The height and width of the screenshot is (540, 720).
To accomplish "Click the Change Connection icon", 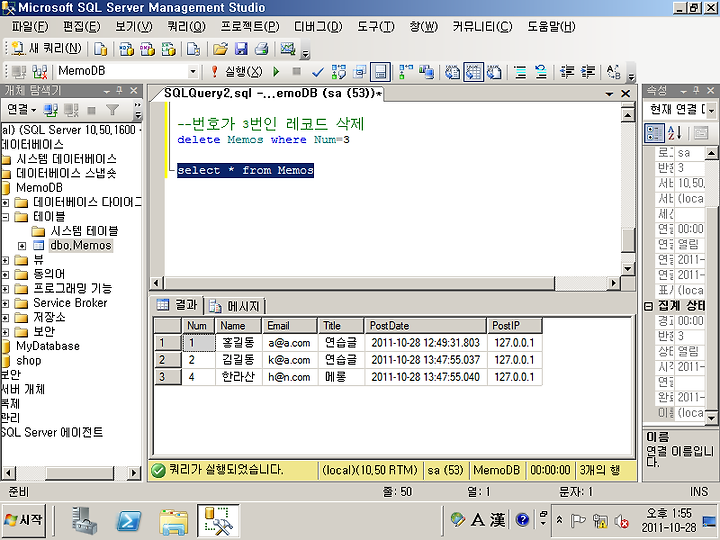I will (x=40, y=72).
